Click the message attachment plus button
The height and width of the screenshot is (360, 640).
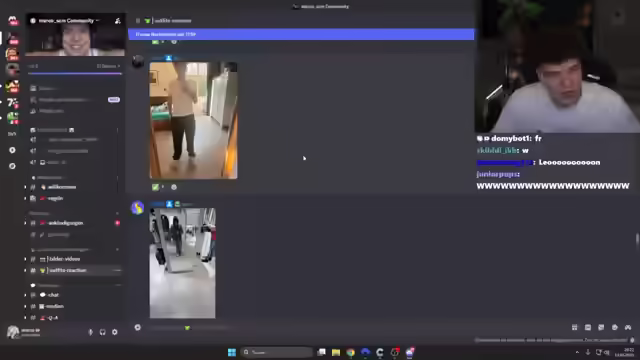[x=138, y=327]
